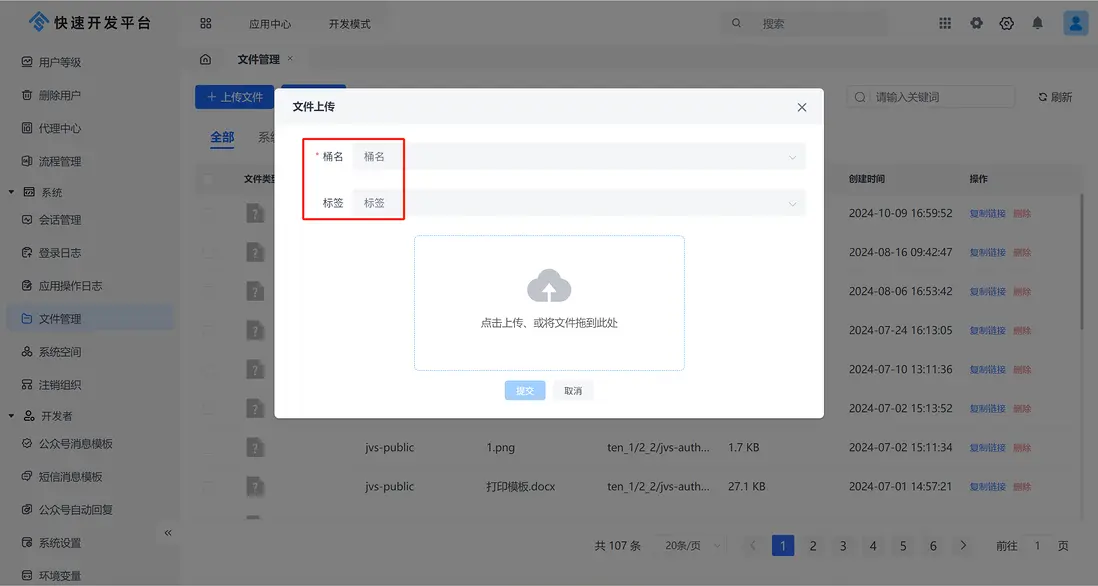The image size is (1098, 586).
Task: Open the 桶名 dropdown
Action: 579,157
